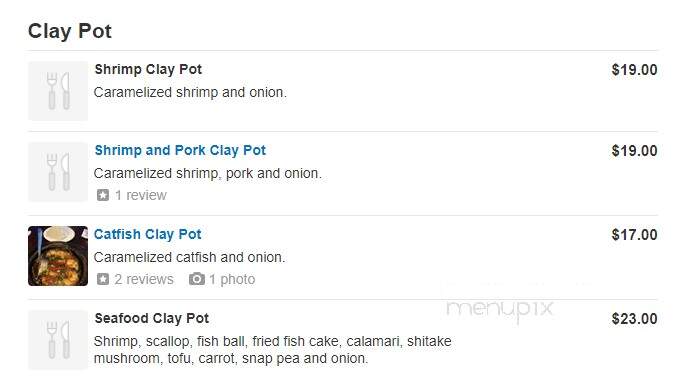Click the $17.00 price for Catfish Clay Pot
Viewport: 679px width, 391px height.
(x=634, y=235)
